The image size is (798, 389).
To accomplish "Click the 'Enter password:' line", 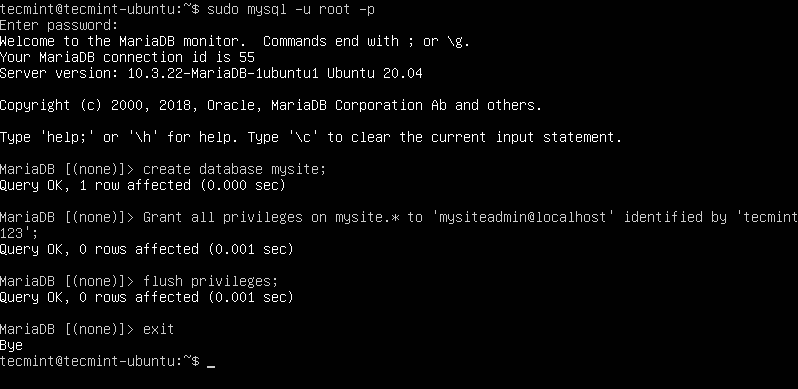I will 59,25.
